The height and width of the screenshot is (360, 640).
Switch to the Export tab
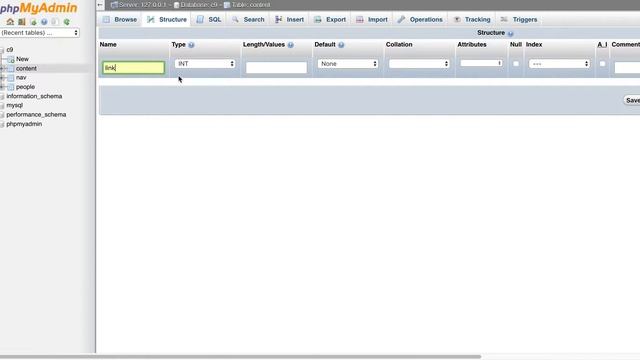point(330,20)
